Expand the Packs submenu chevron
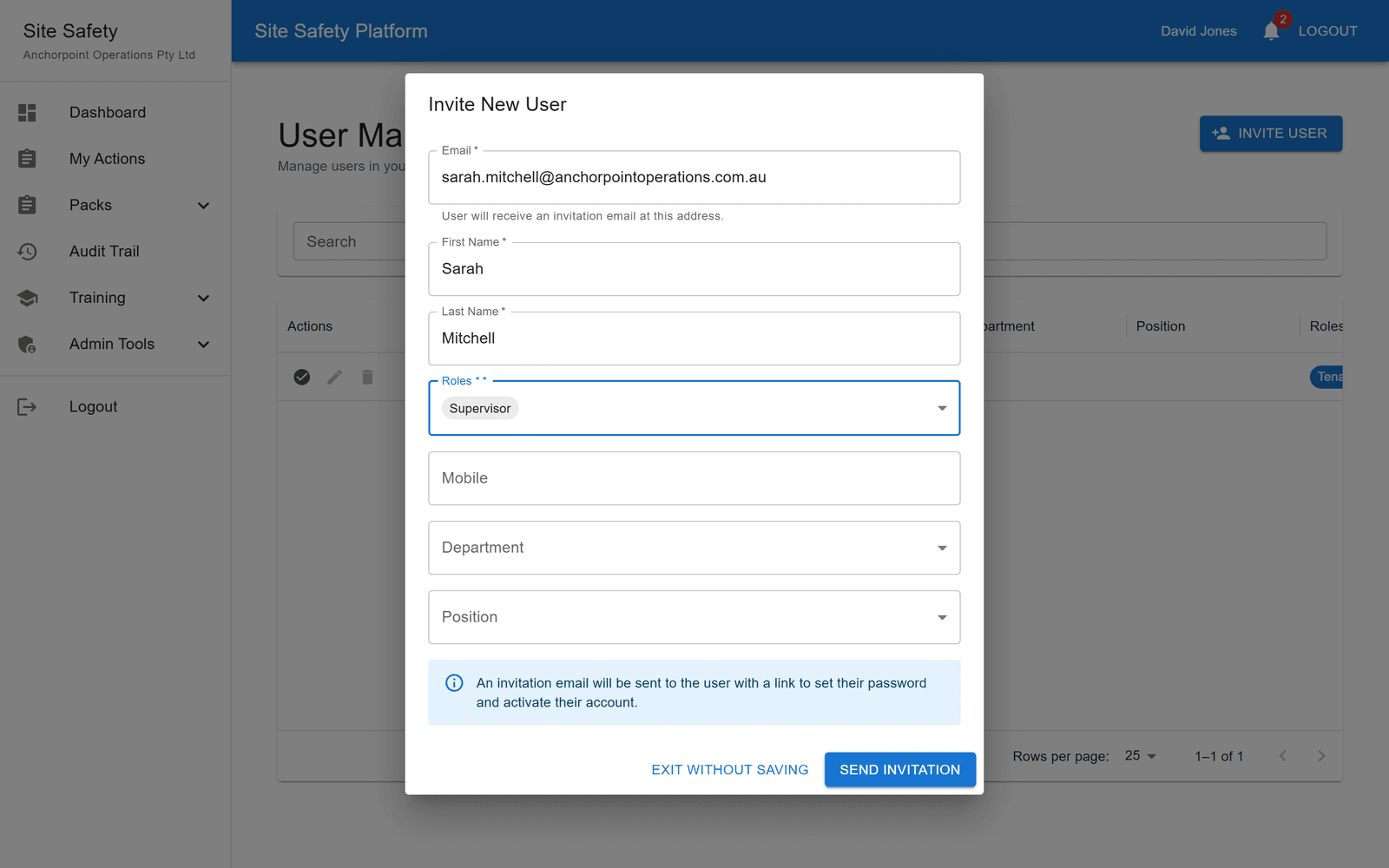Viewport: 1389px width, 868px height. click(203, 206)
